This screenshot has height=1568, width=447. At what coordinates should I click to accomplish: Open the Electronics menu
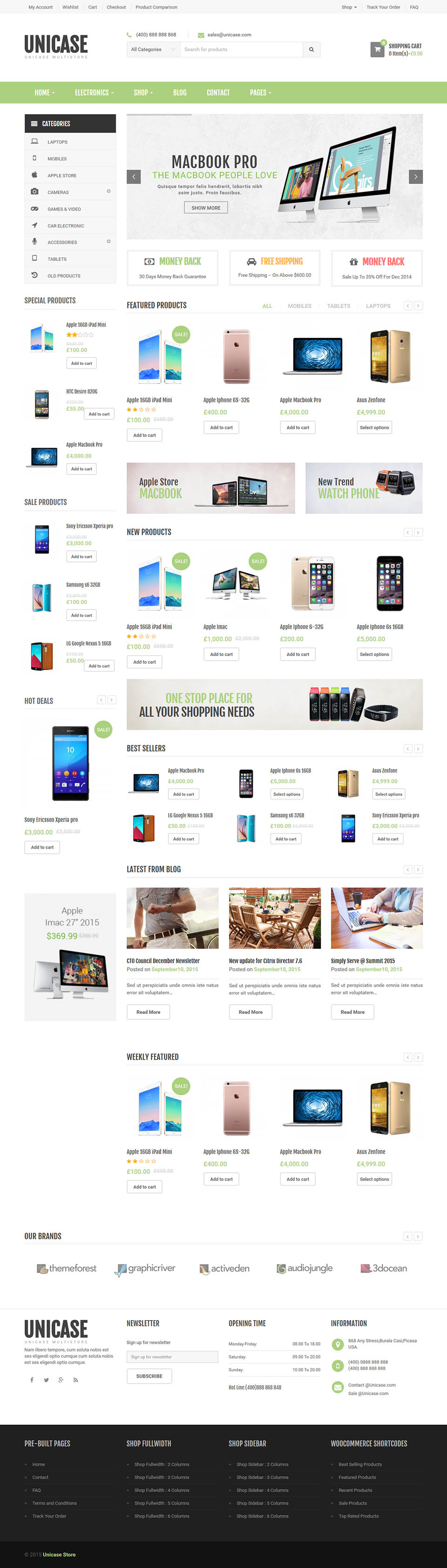tap(94, 93)
